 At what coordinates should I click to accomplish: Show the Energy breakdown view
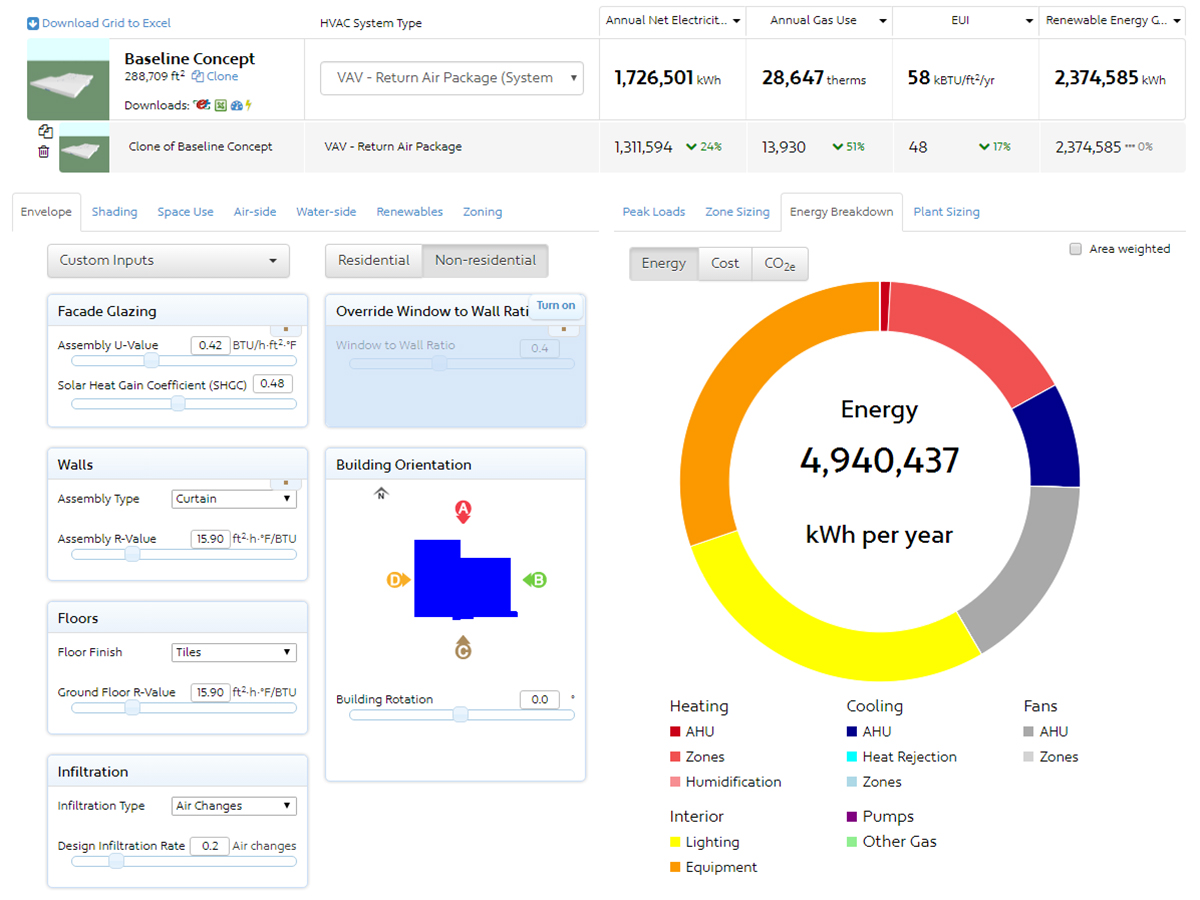coord(664,263)
